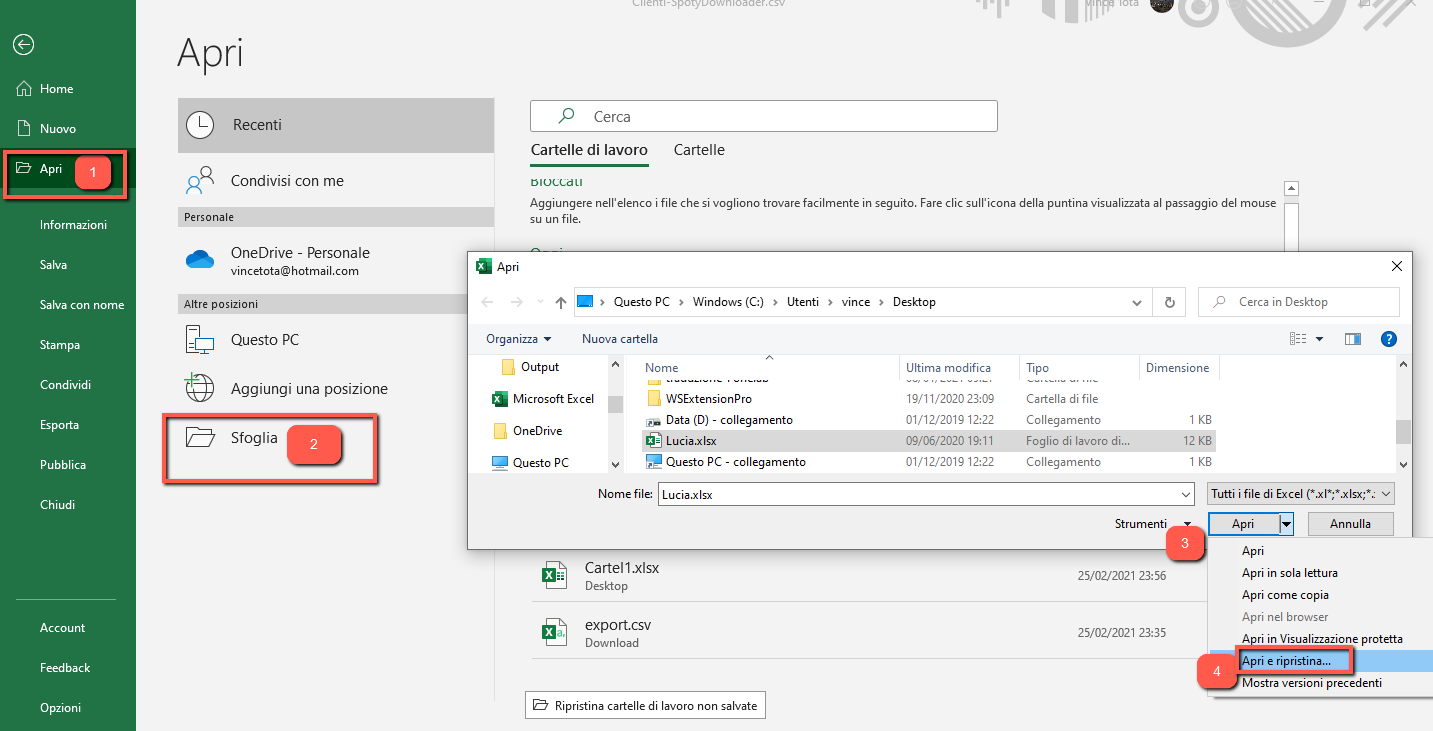This screenshot has width=1433, height=731.
Task: Open the file type filter dropdown
Action: [x=1301, y=494]
